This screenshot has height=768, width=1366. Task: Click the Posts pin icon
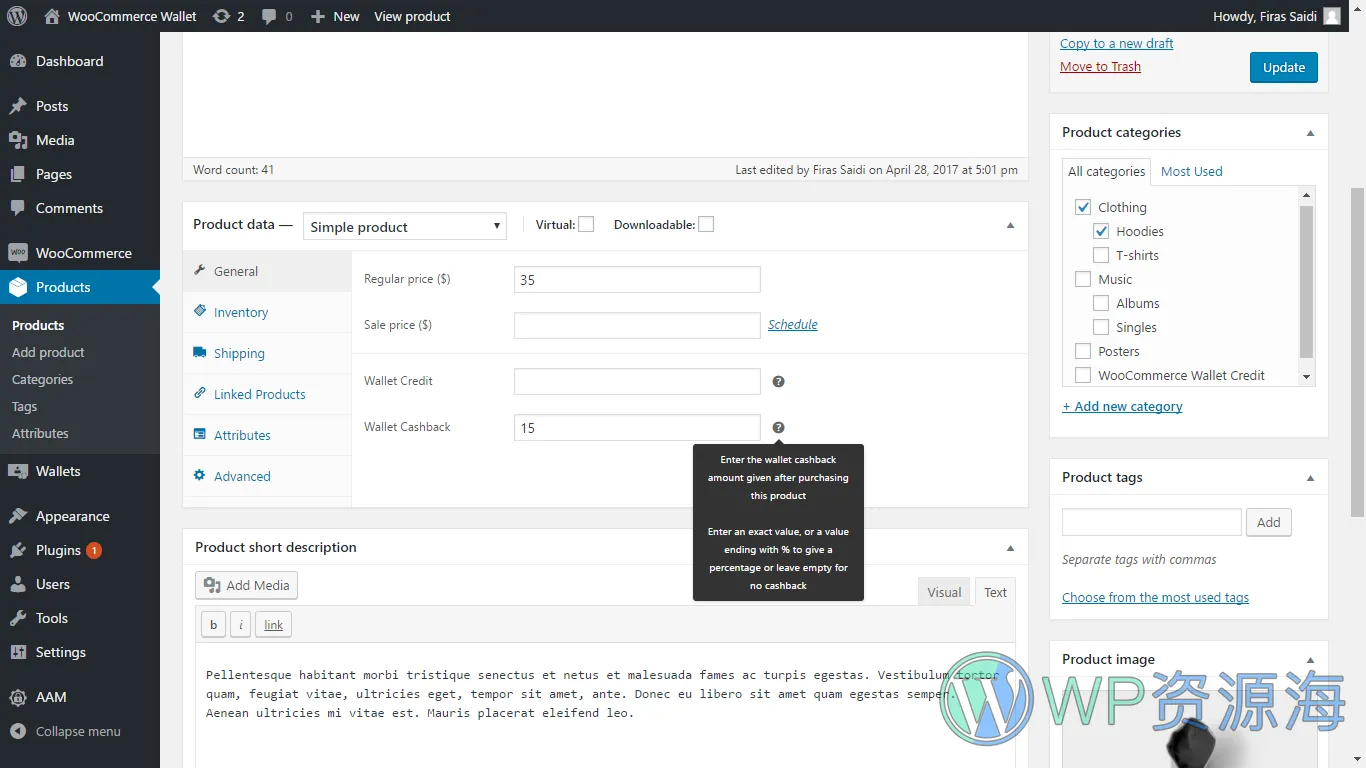[x=18, y=106]
